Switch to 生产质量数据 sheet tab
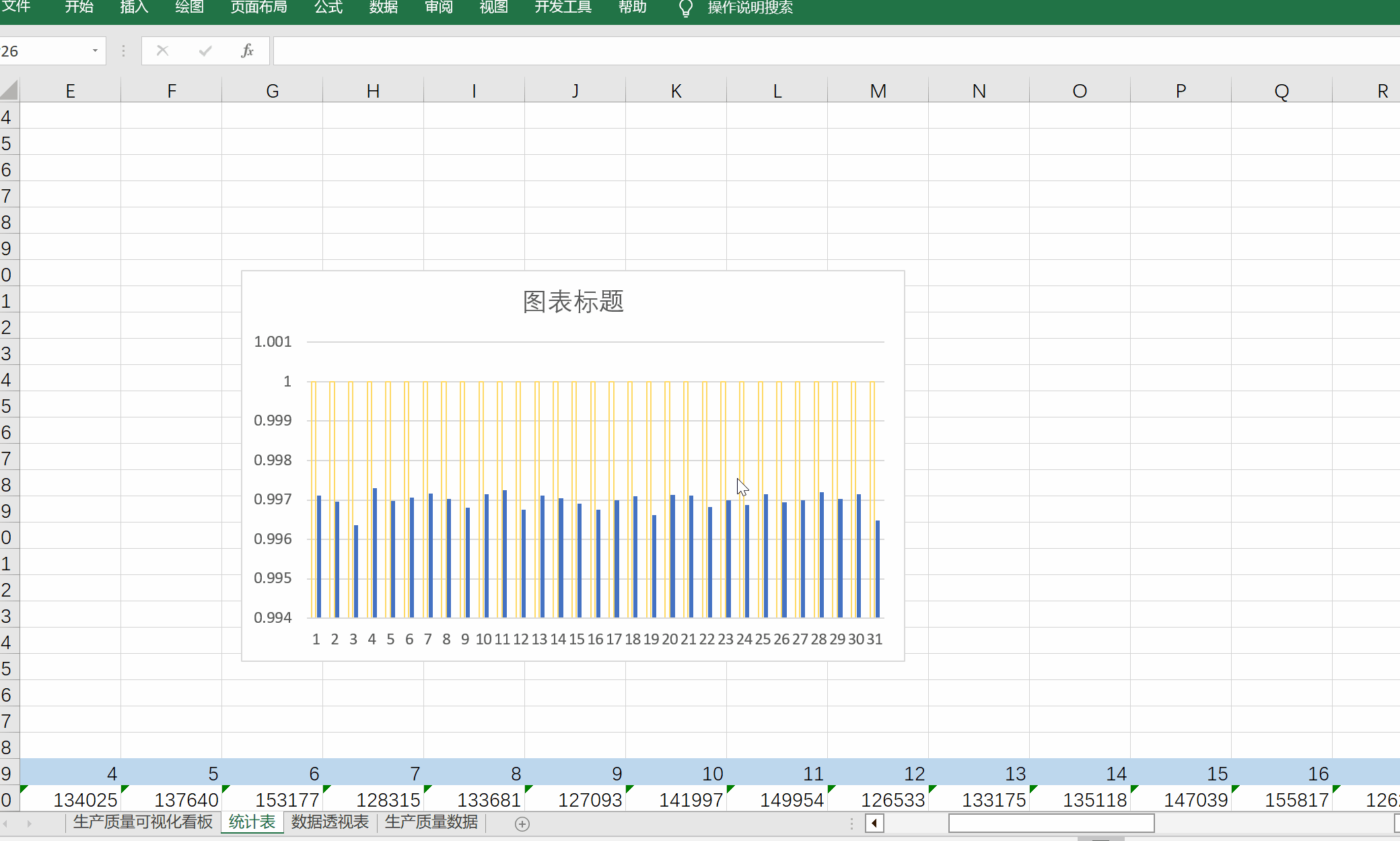This screenshot has height=841, width=1400. [431, 822]
